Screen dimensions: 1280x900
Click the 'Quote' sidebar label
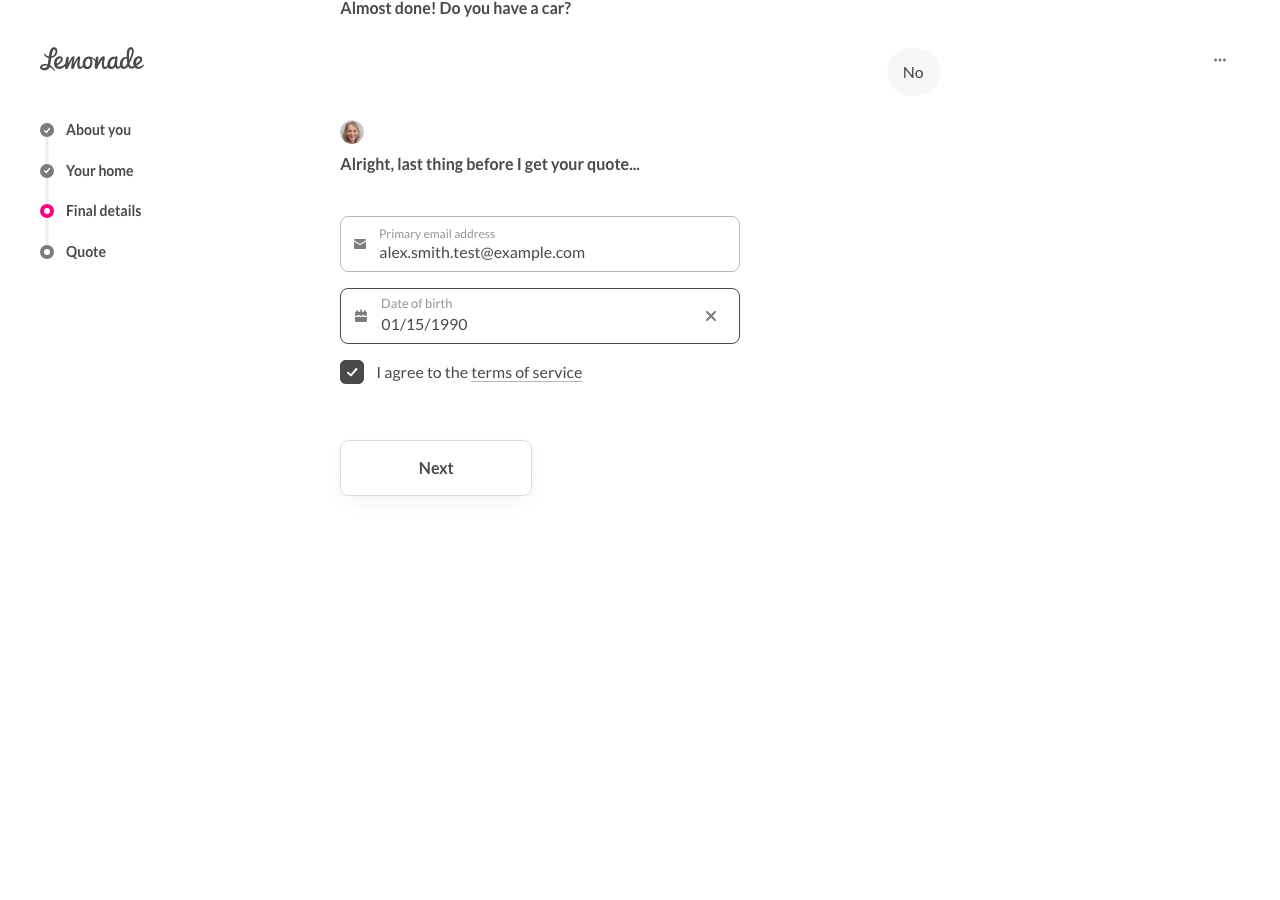[86, 252]
